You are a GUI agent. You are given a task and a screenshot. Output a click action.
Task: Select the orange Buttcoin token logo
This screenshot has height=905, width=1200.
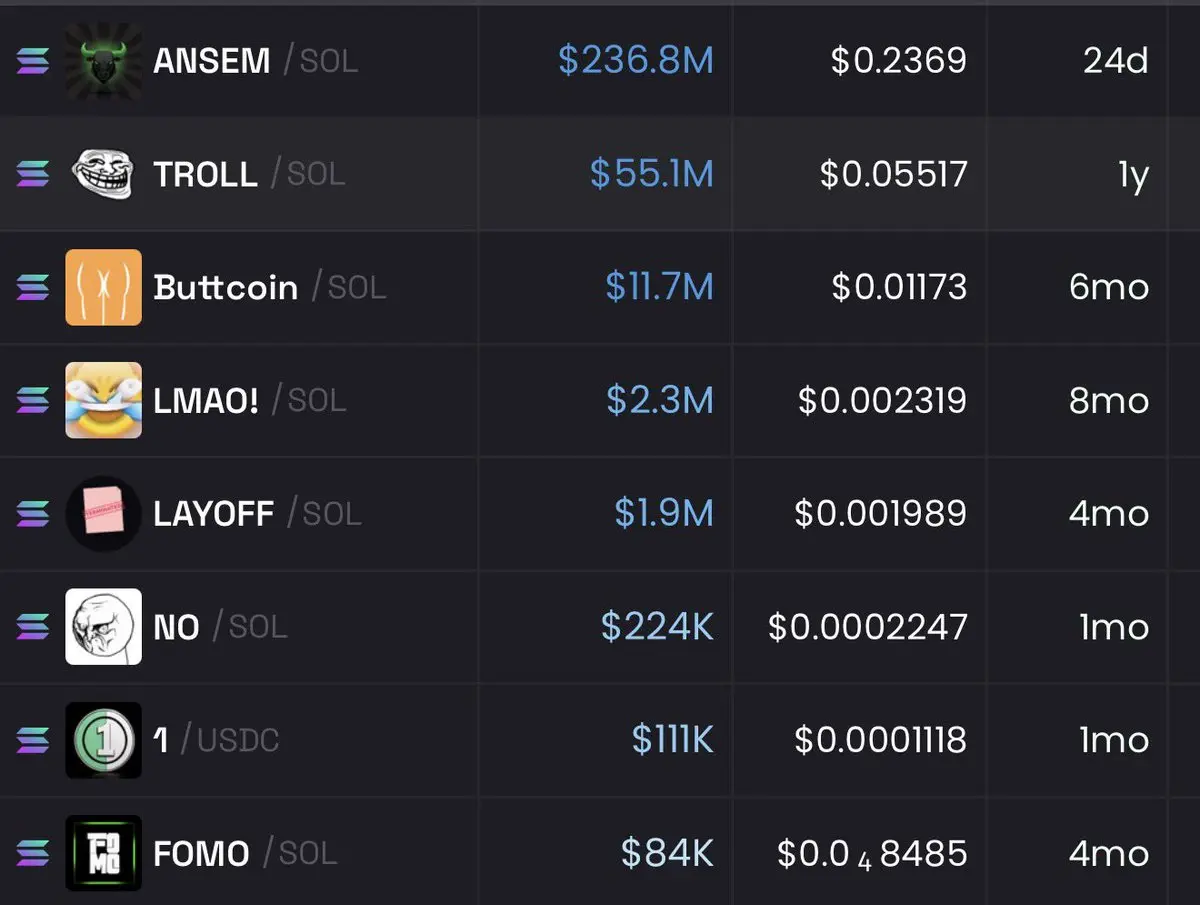coord(103,287)
